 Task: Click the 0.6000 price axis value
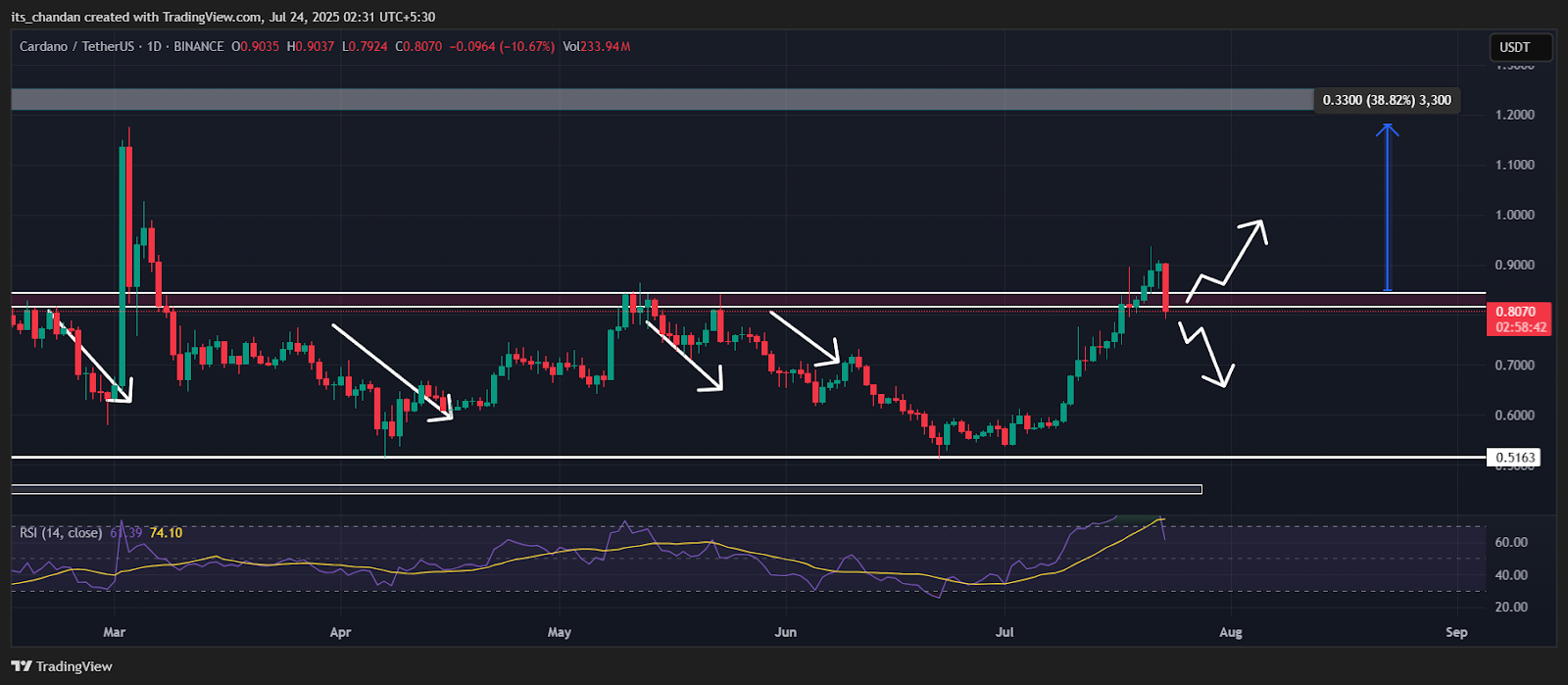pyautogui.click(x=1515, y=415)
